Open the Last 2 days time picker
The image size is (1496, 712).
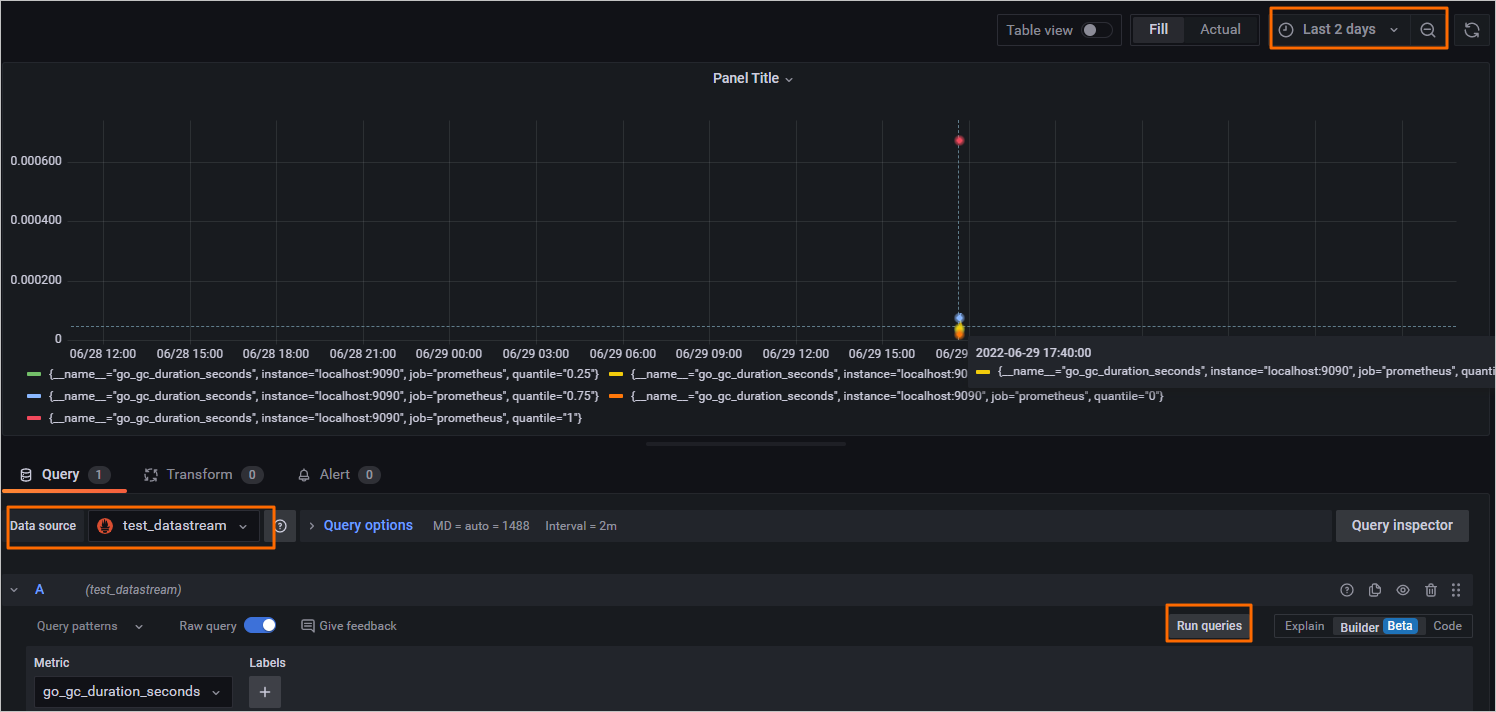(x=1339, y=30)
